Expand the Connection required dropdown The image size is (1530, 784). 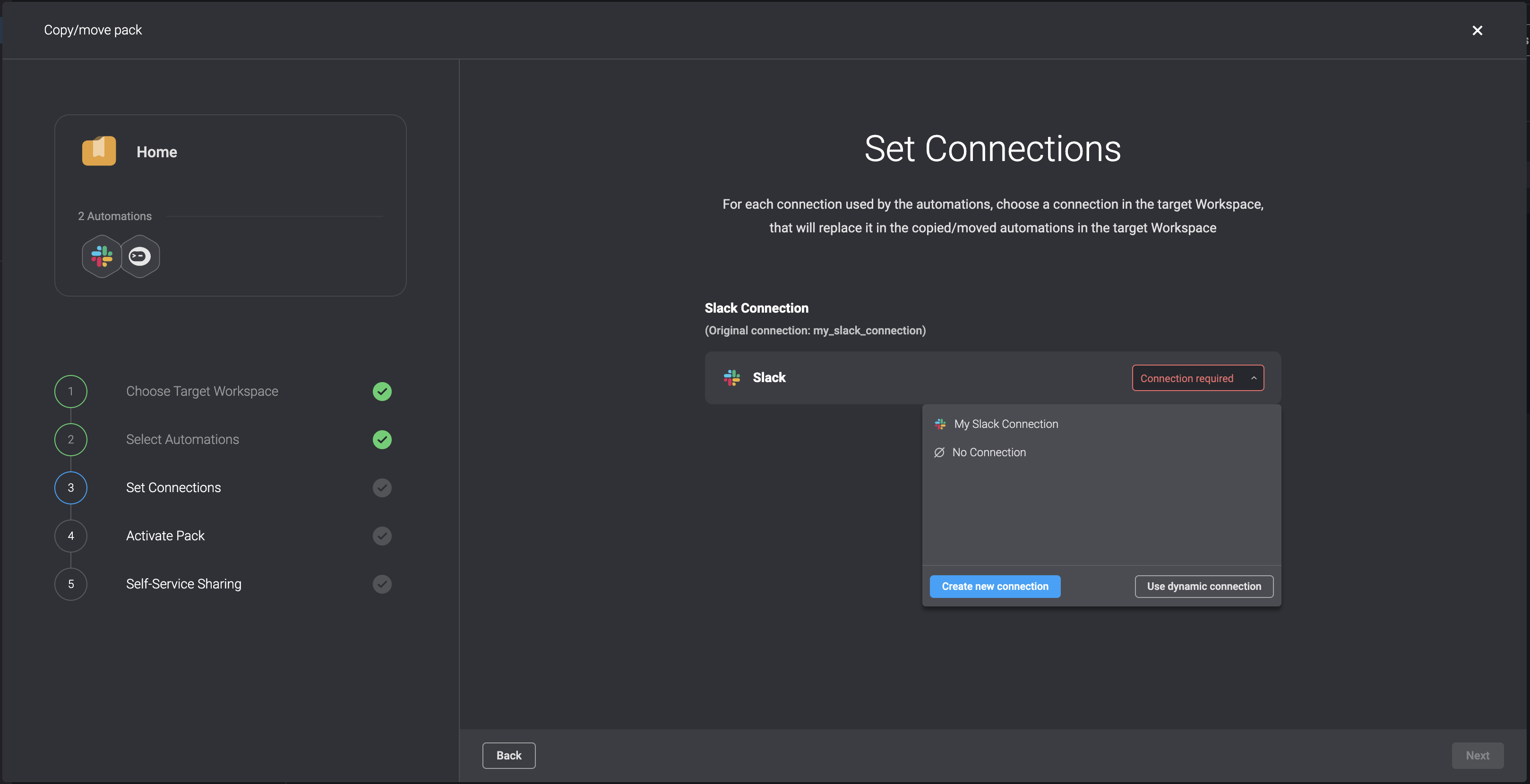pos(1197,377)
